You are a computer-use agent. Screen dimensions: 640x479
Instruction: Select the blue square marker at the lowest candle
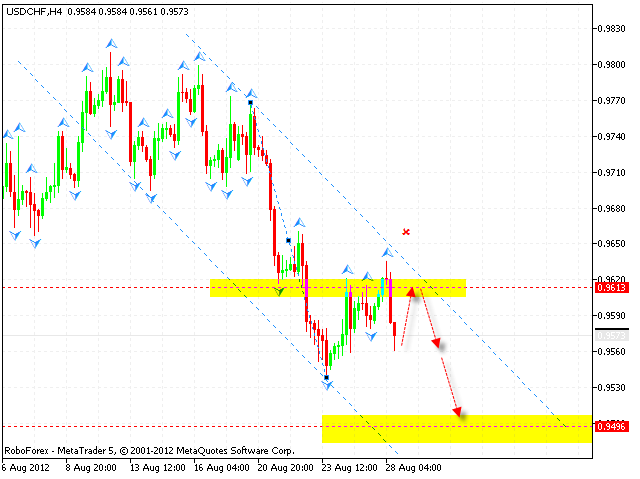click(326, 377)
